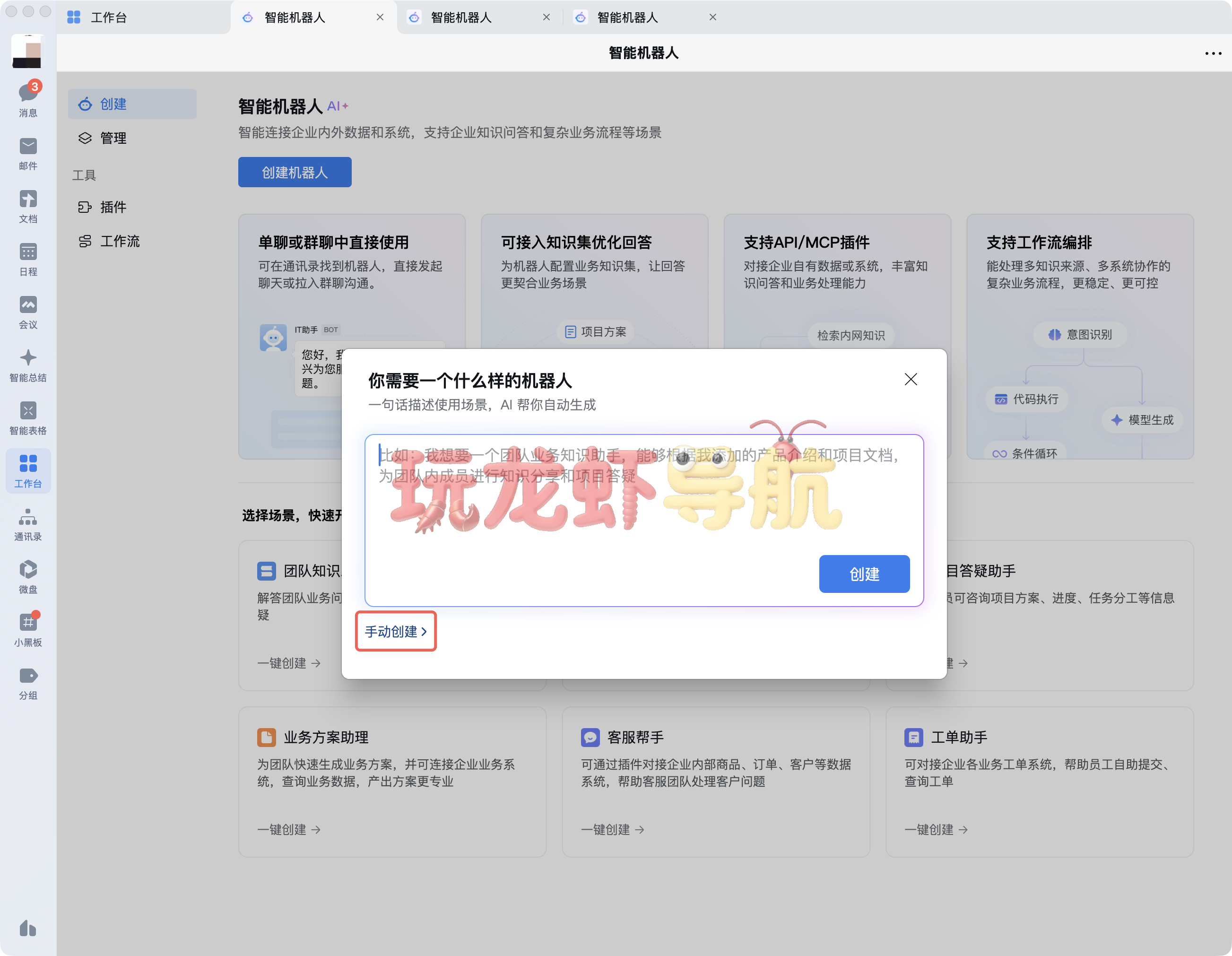
Task: Switch to the third 智能机器人 tab
Action: 646,17
